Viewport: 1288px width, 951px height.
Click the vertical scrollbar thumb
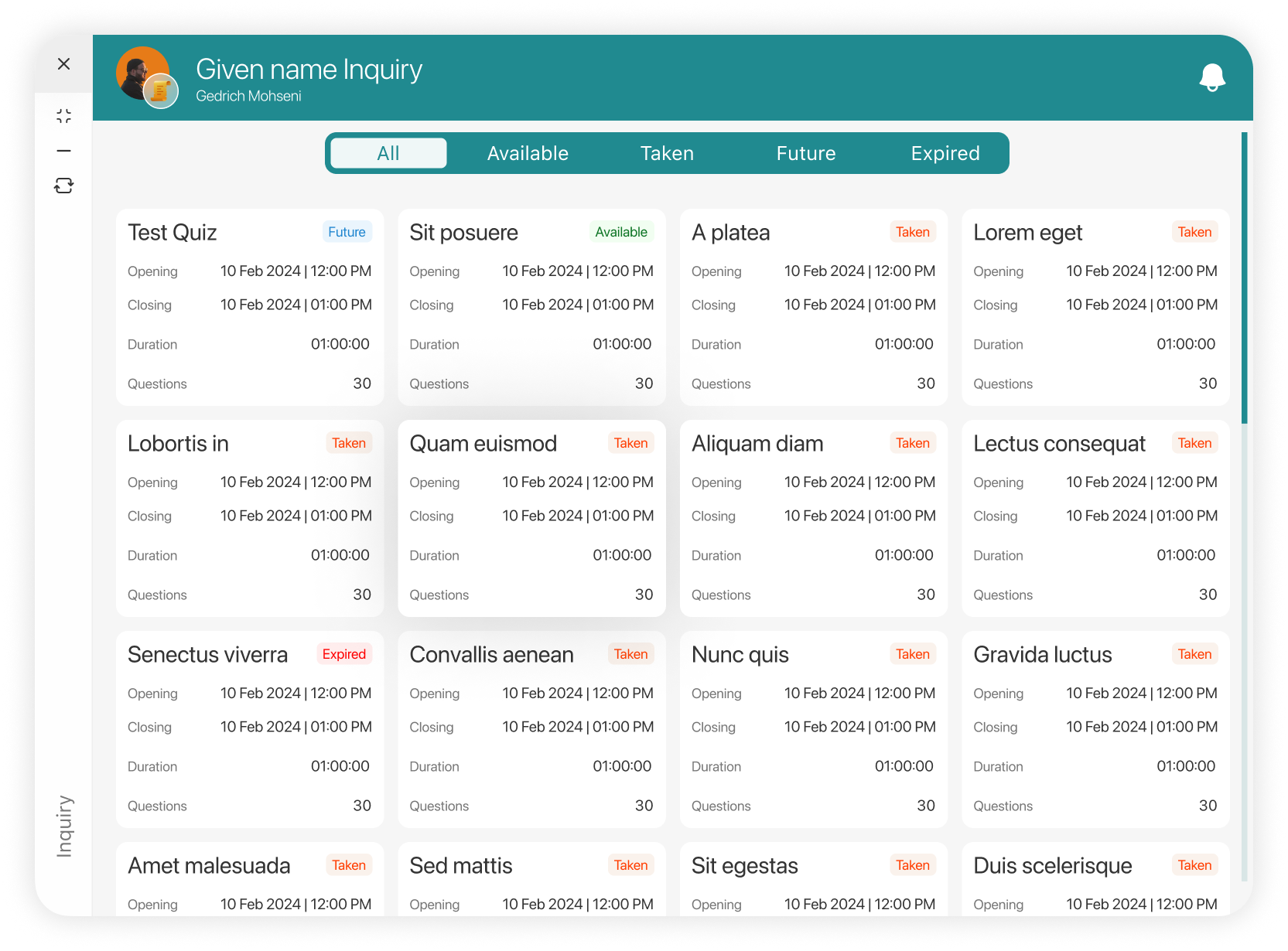[1245, 278]
